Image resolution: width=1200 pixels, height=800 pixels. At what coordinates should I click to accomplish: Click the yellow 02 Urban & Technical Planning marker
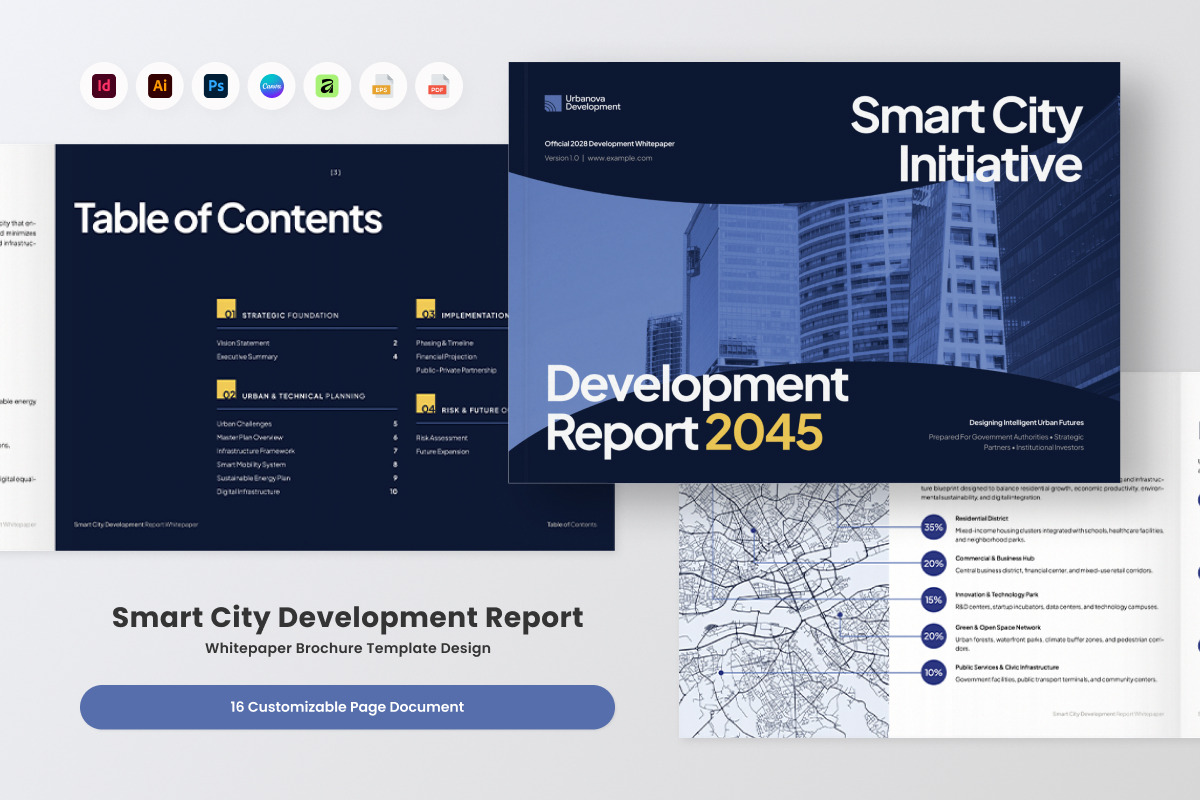pos(226,390)
